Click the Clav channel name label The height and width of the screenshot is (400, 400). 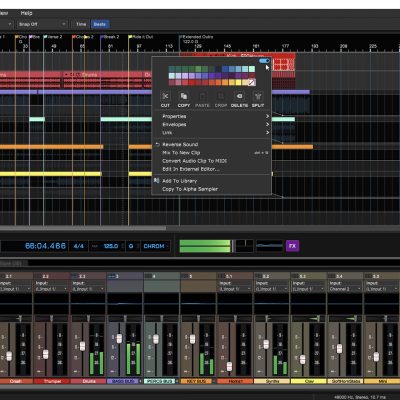tap(308, 381)
